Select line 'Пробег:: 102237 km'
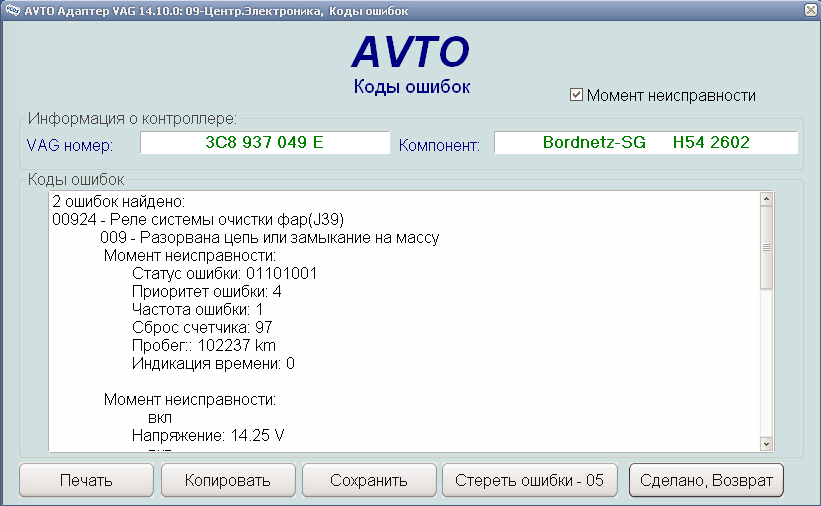821x506 pixels. (x=204, y=345)
